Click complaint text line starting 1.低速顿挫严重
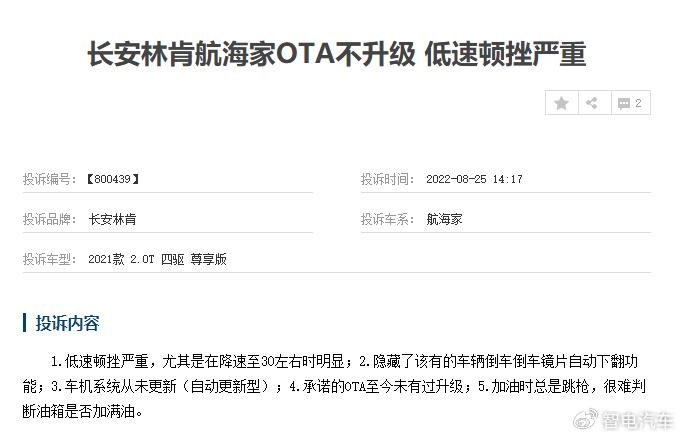Screen dimensions: 681x437 pyautogui.click(x=344, y=361)
